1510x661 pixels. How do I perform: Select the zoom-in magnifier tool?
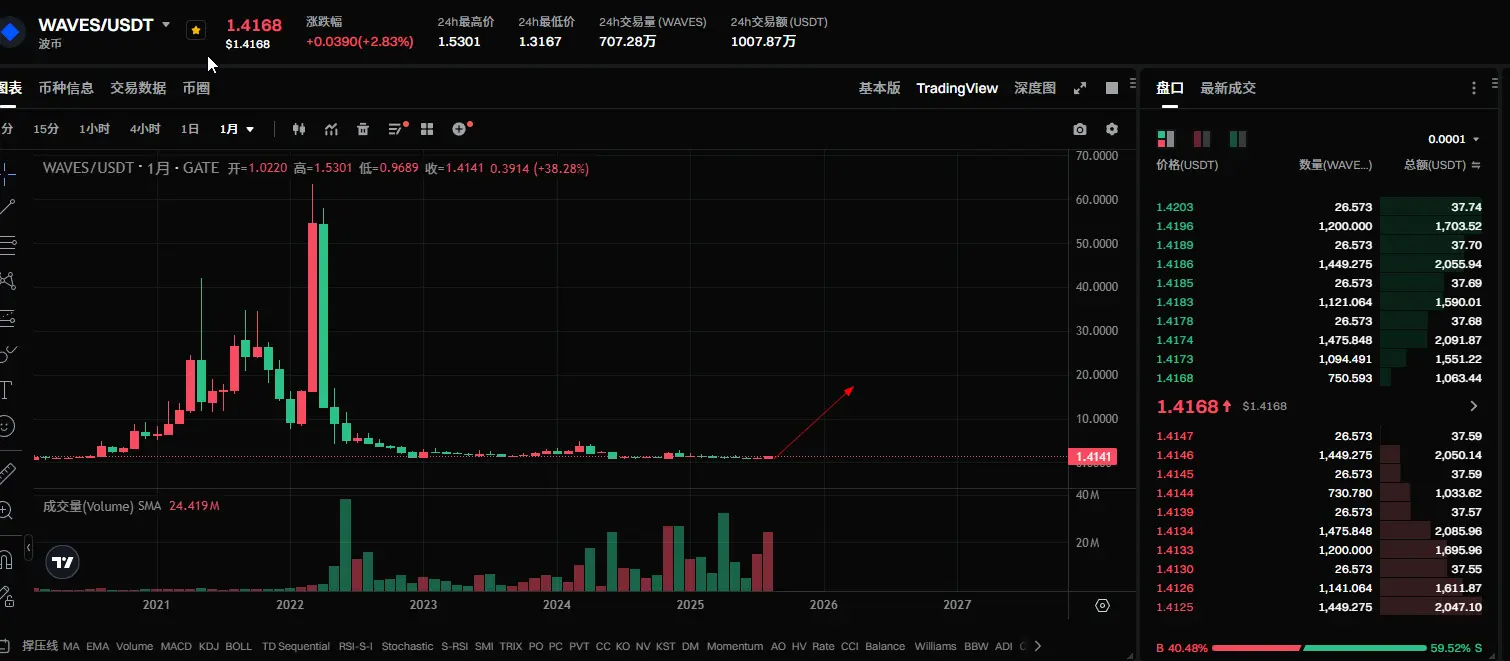click(6, 510)
